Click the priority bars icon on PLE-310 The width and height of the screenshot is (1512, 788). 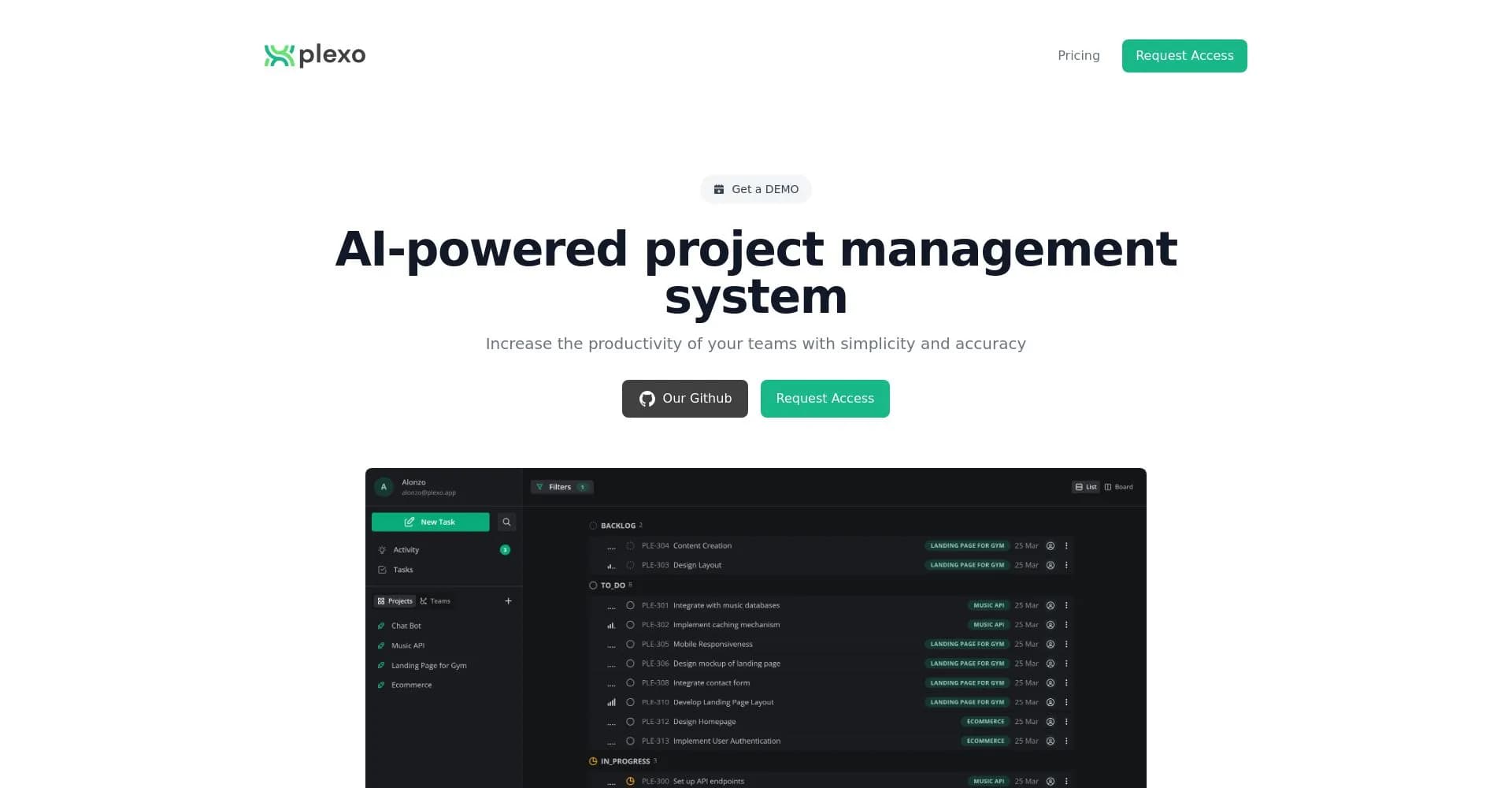click(611, 703)
